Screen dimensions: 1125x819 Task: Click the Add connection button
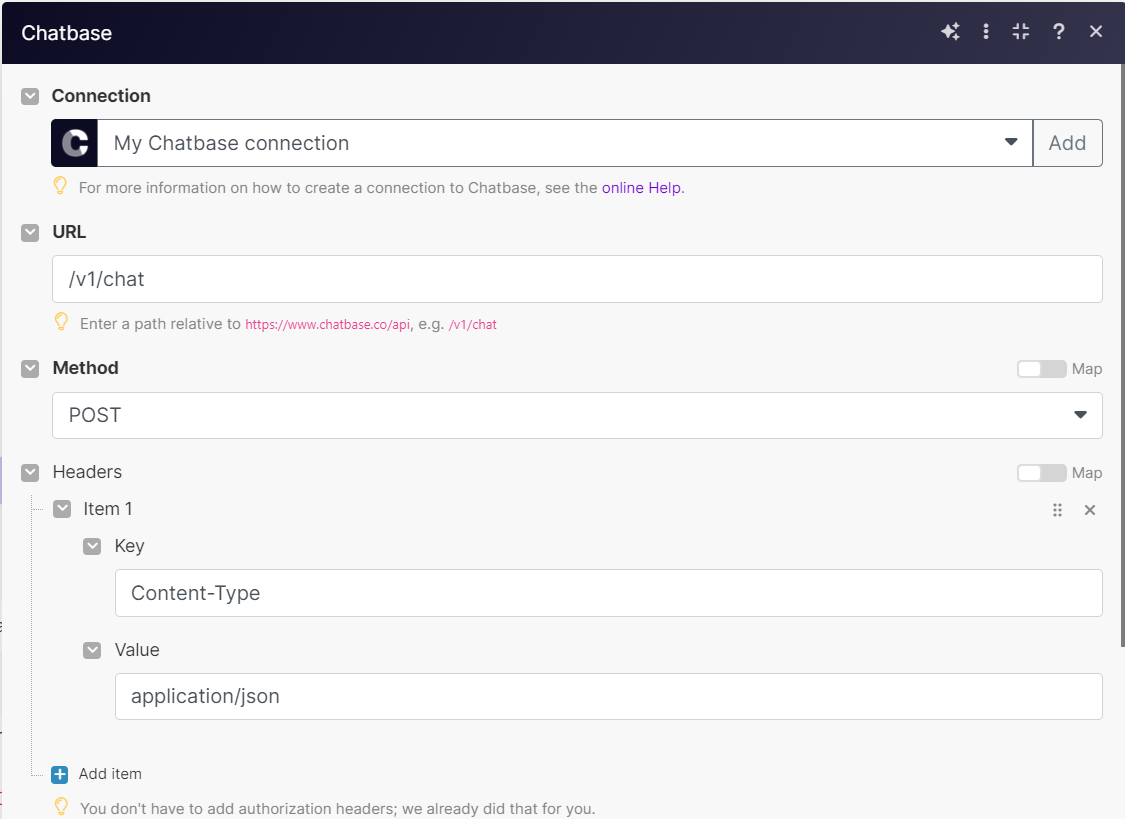point(1067,143)
